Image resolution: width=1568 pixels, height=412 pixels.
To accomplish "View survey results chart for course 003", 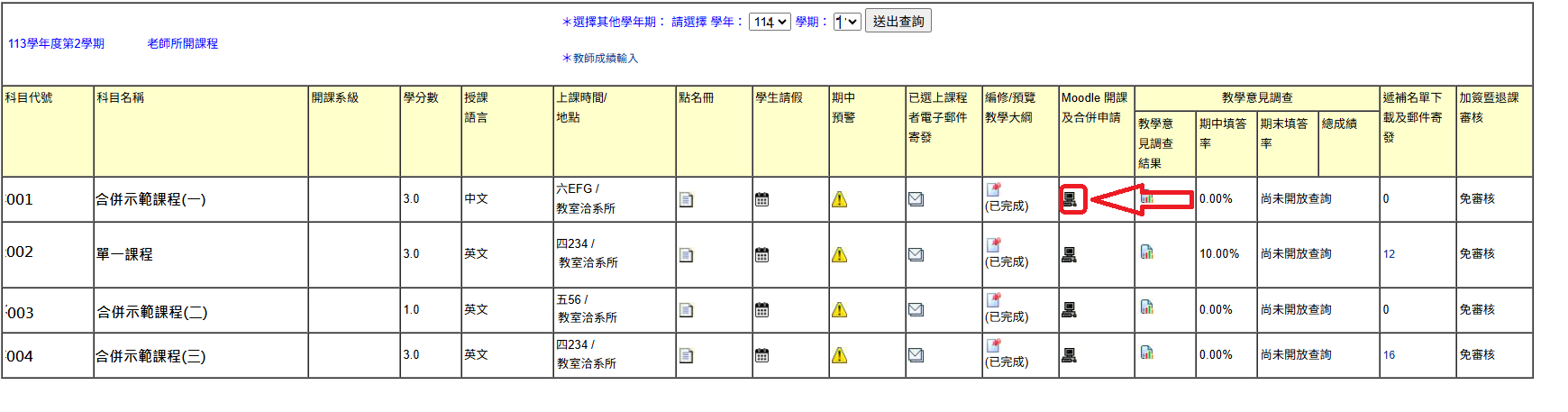I will [1146, 307].
